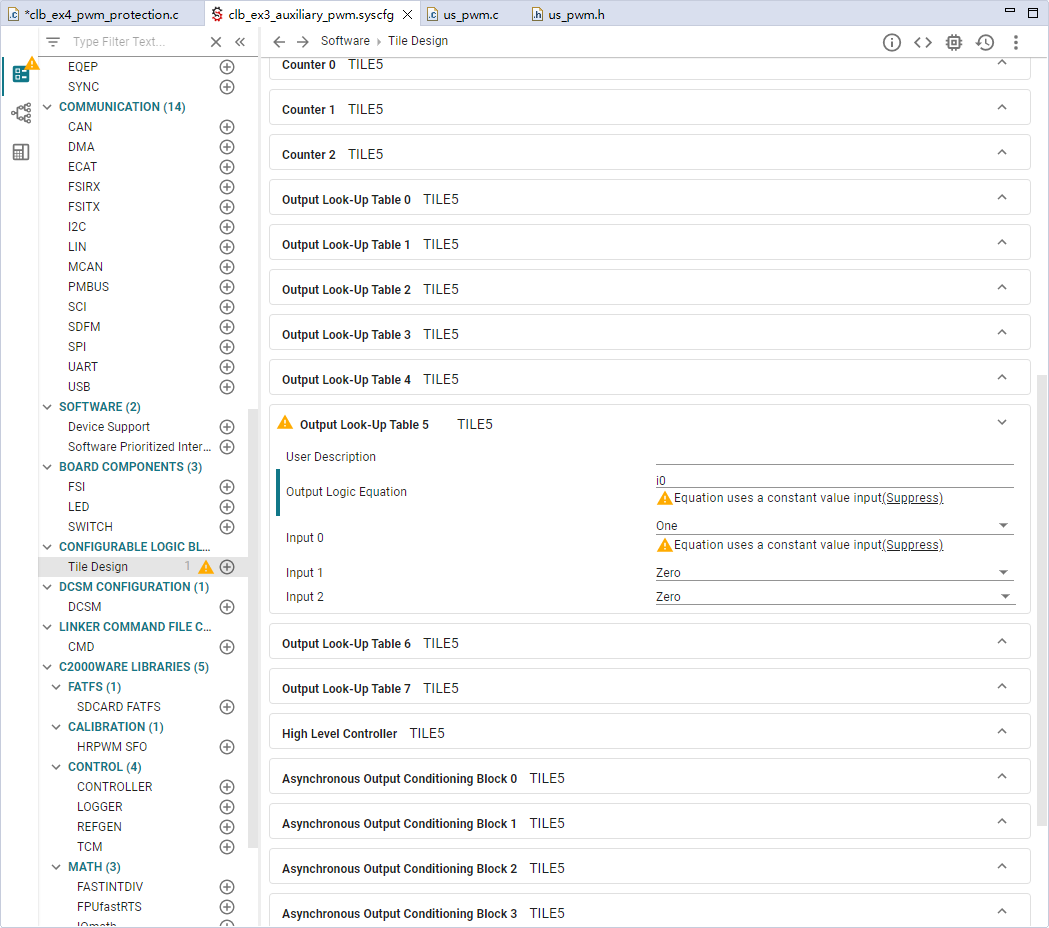Viewport: 1049px width, 928px height.
Task: Suppress the Output Logic Equation warning
Action: pyautogui.click(x=913, y=498)
